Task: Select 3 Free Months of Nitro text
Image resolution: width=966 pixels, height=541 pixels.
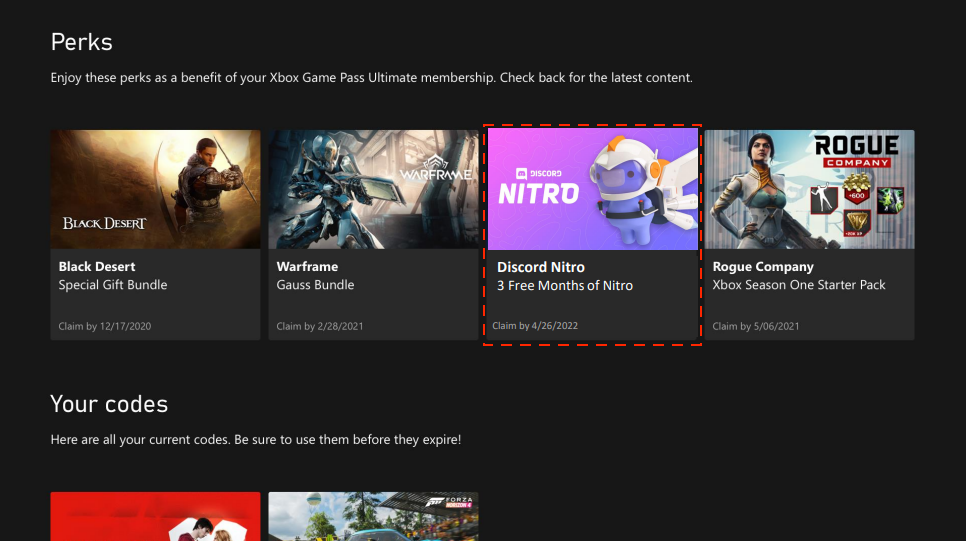Action: pos(565,285)
